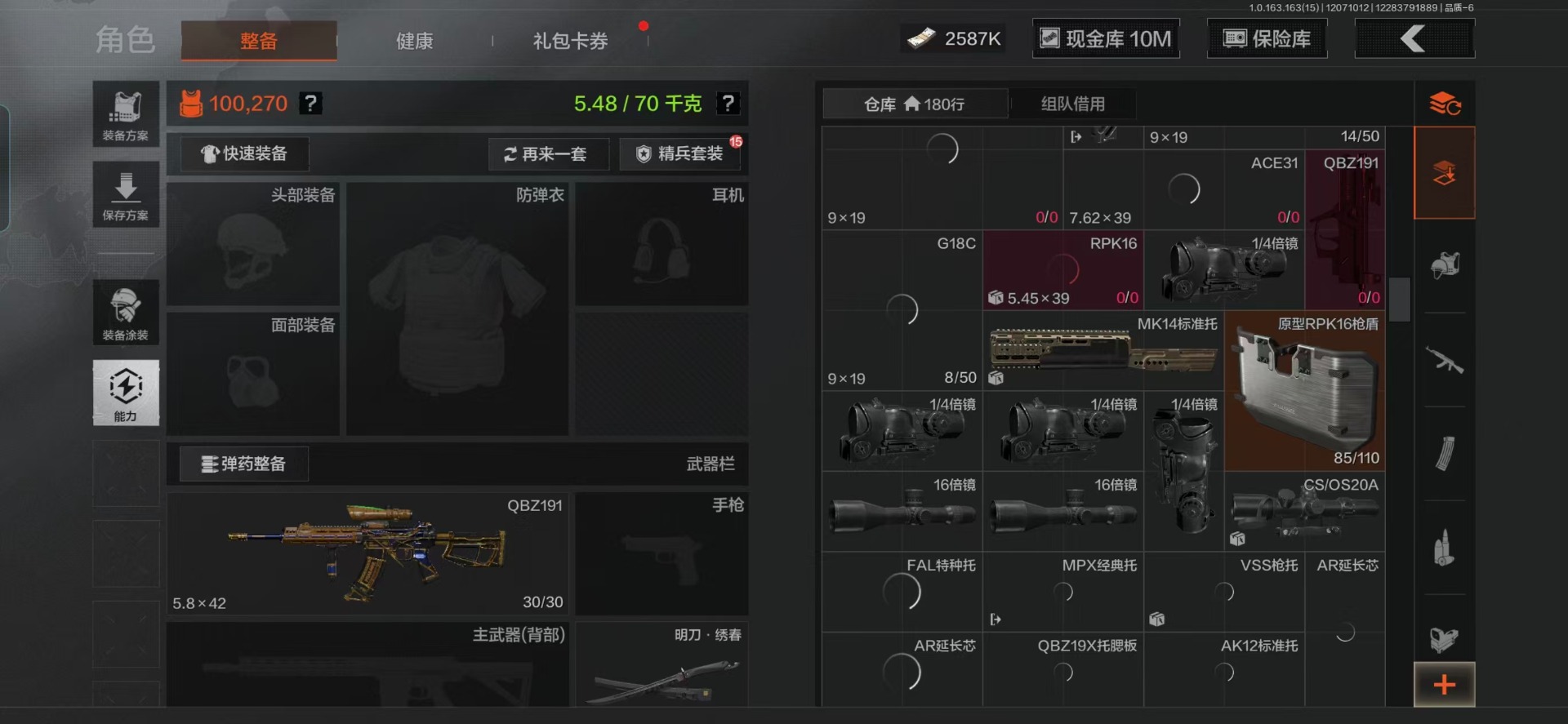Filter warehouse by sight attachment icon
Viewport: 1568px width, 724px height.
click(1444, 638)
